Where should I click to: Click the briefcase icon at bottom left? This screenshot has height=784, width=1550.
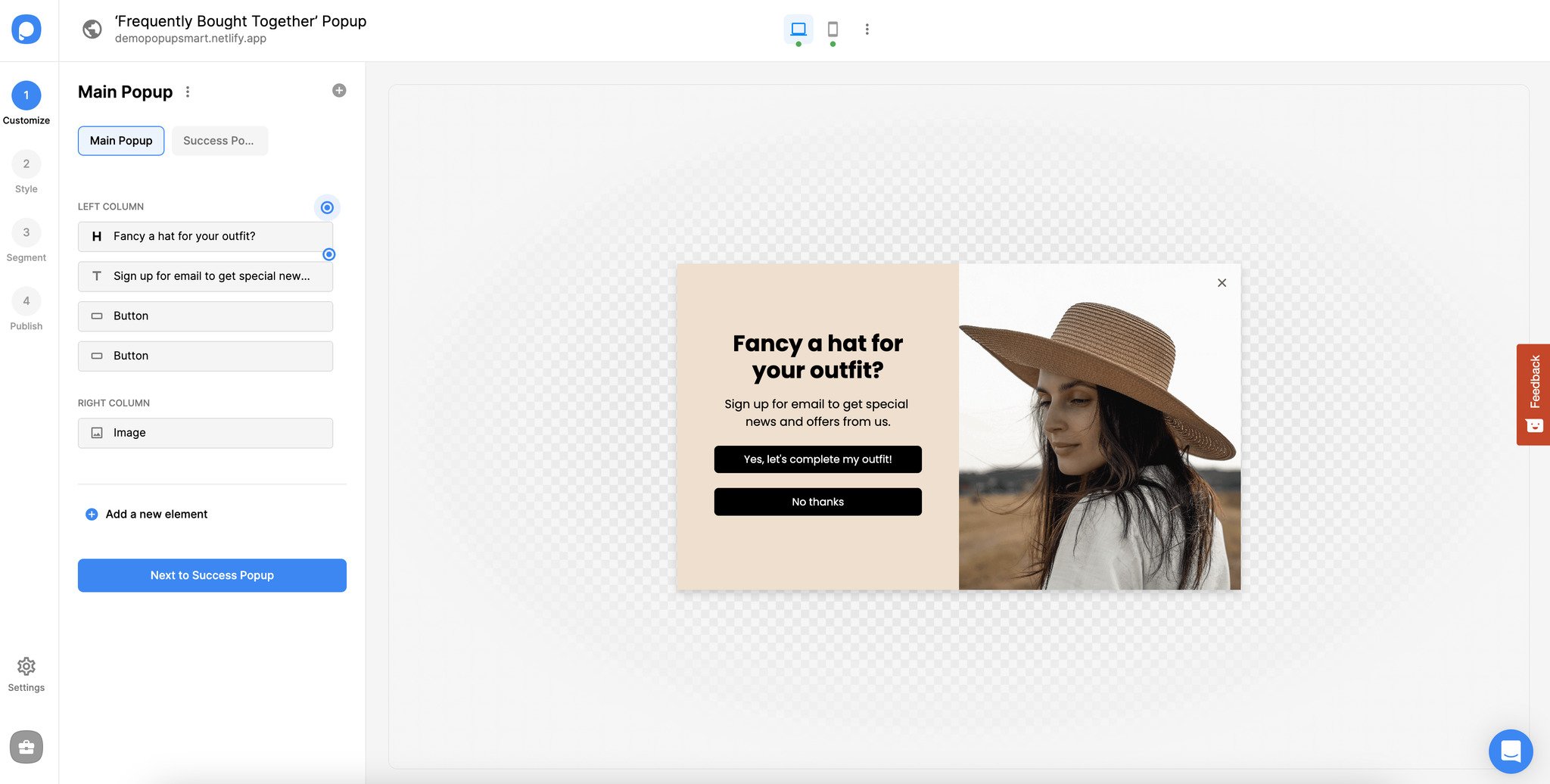pos(26,747)
